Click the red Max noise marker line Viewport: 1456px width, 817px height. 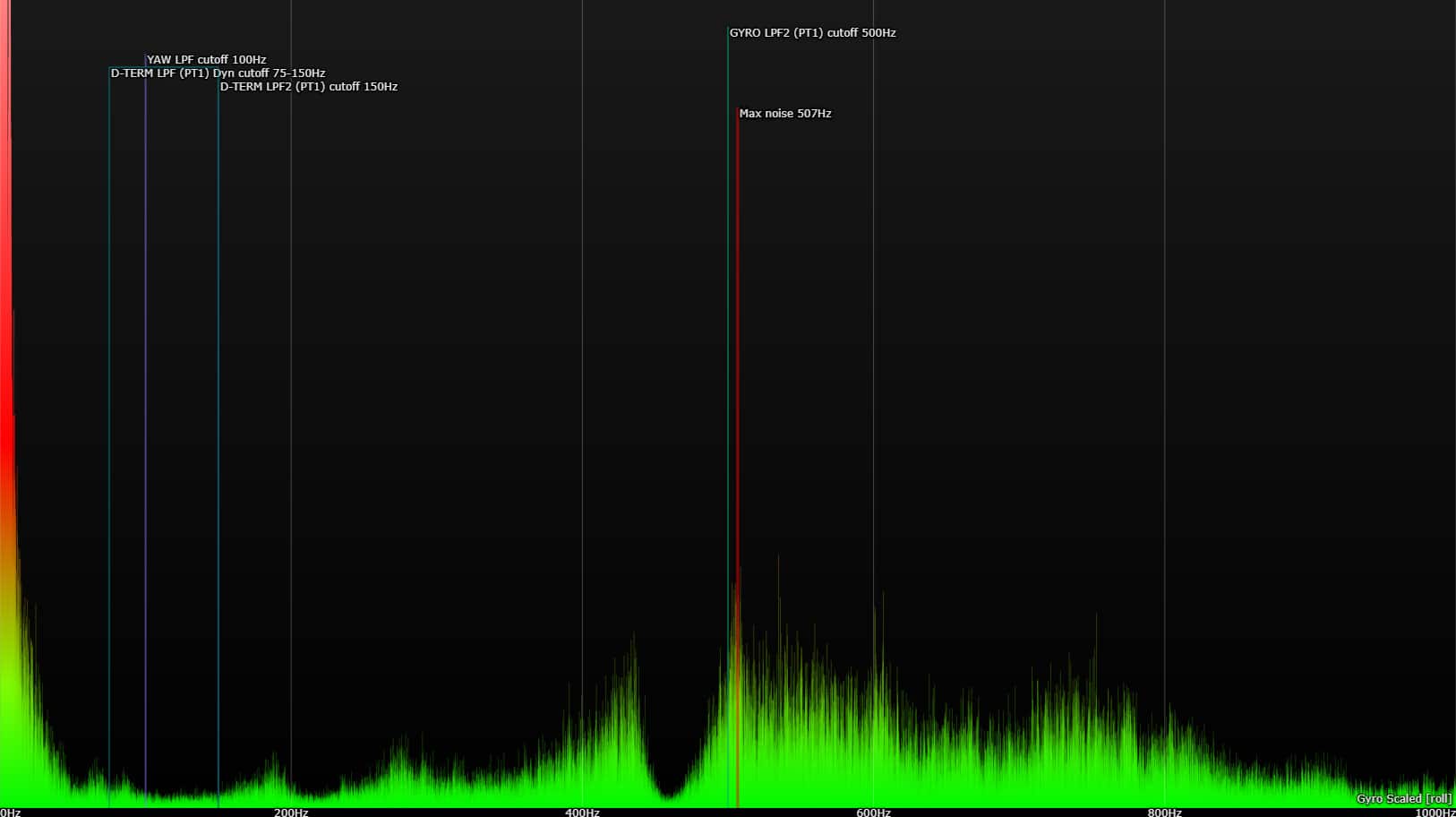tap(738, 358)
